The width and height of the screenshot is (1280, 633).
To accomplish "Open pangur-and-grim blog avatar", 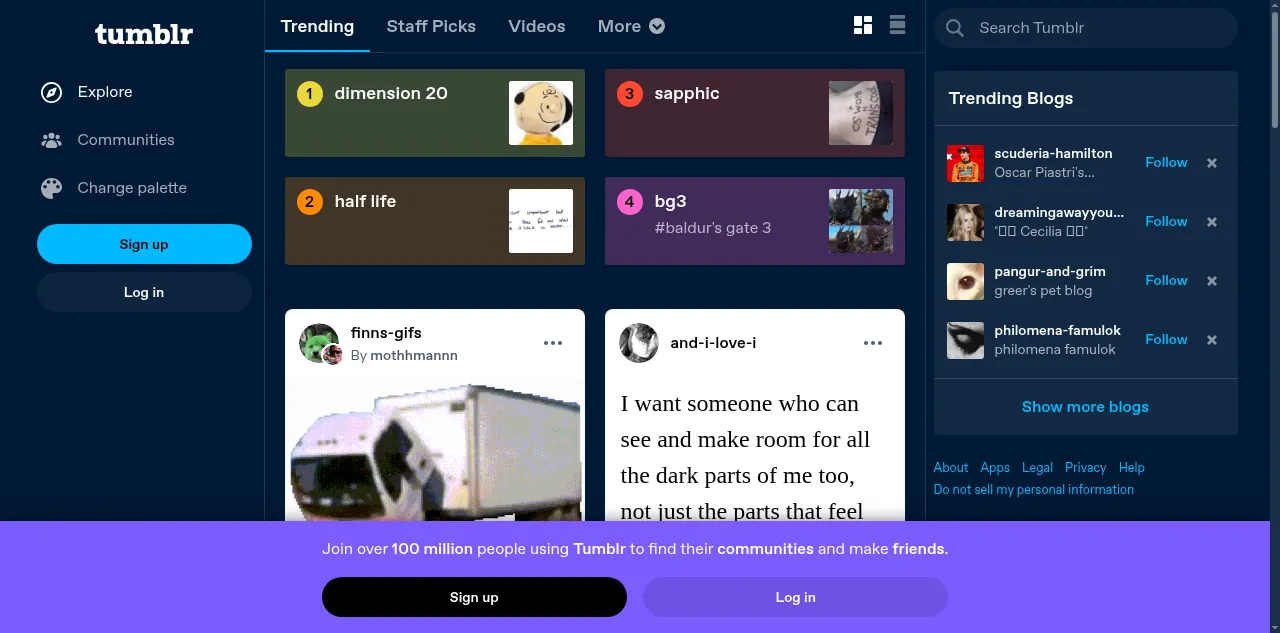I will (x=965, y=281).
